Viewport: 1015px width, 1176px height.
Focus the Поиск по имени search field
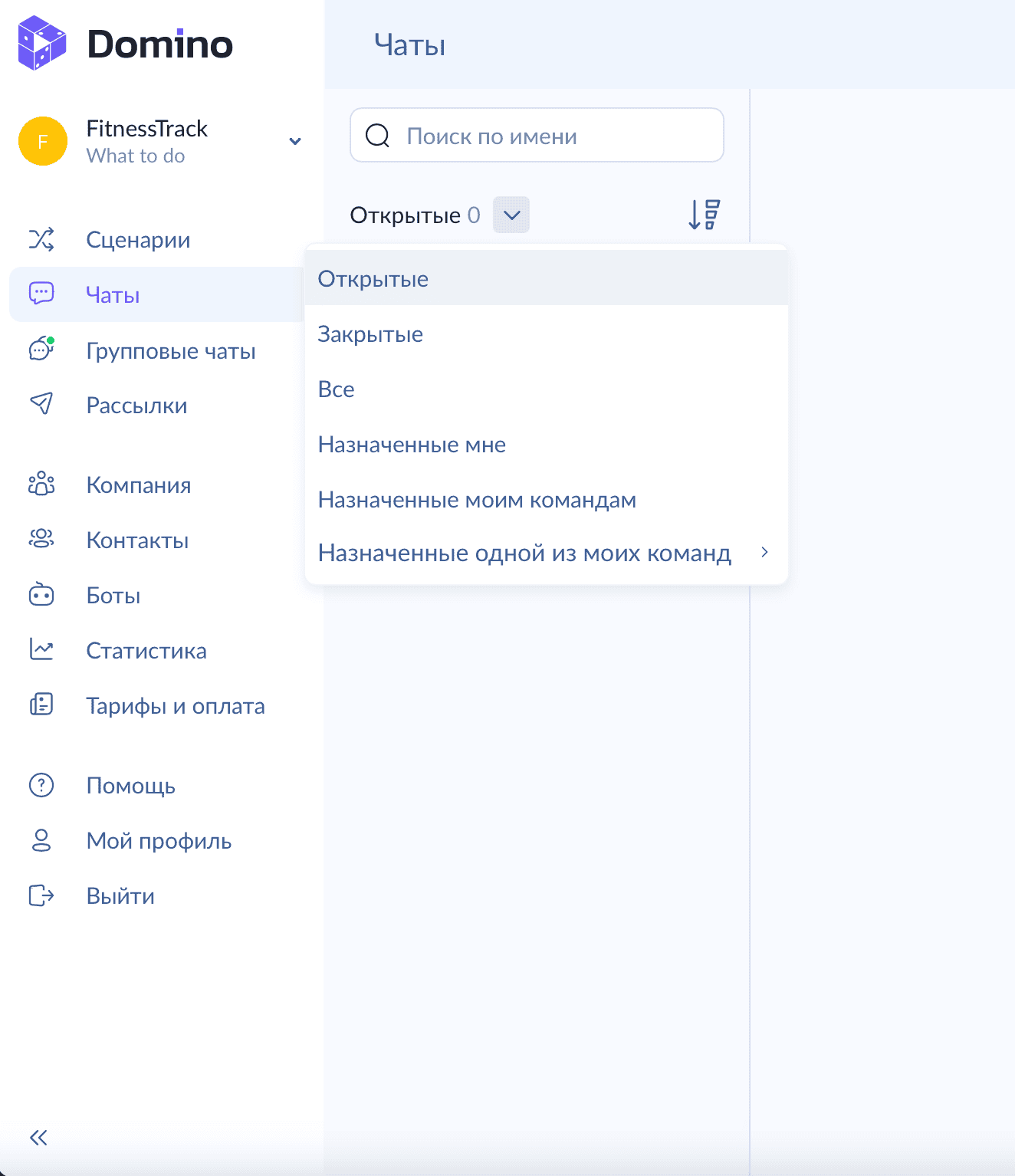537,135
